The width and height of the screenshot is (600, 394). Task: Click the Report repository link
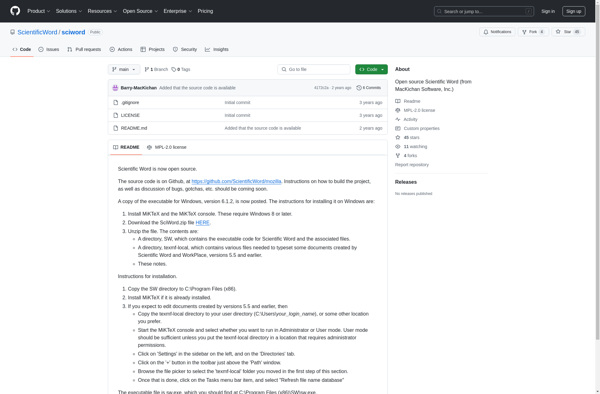coord(412,165)
